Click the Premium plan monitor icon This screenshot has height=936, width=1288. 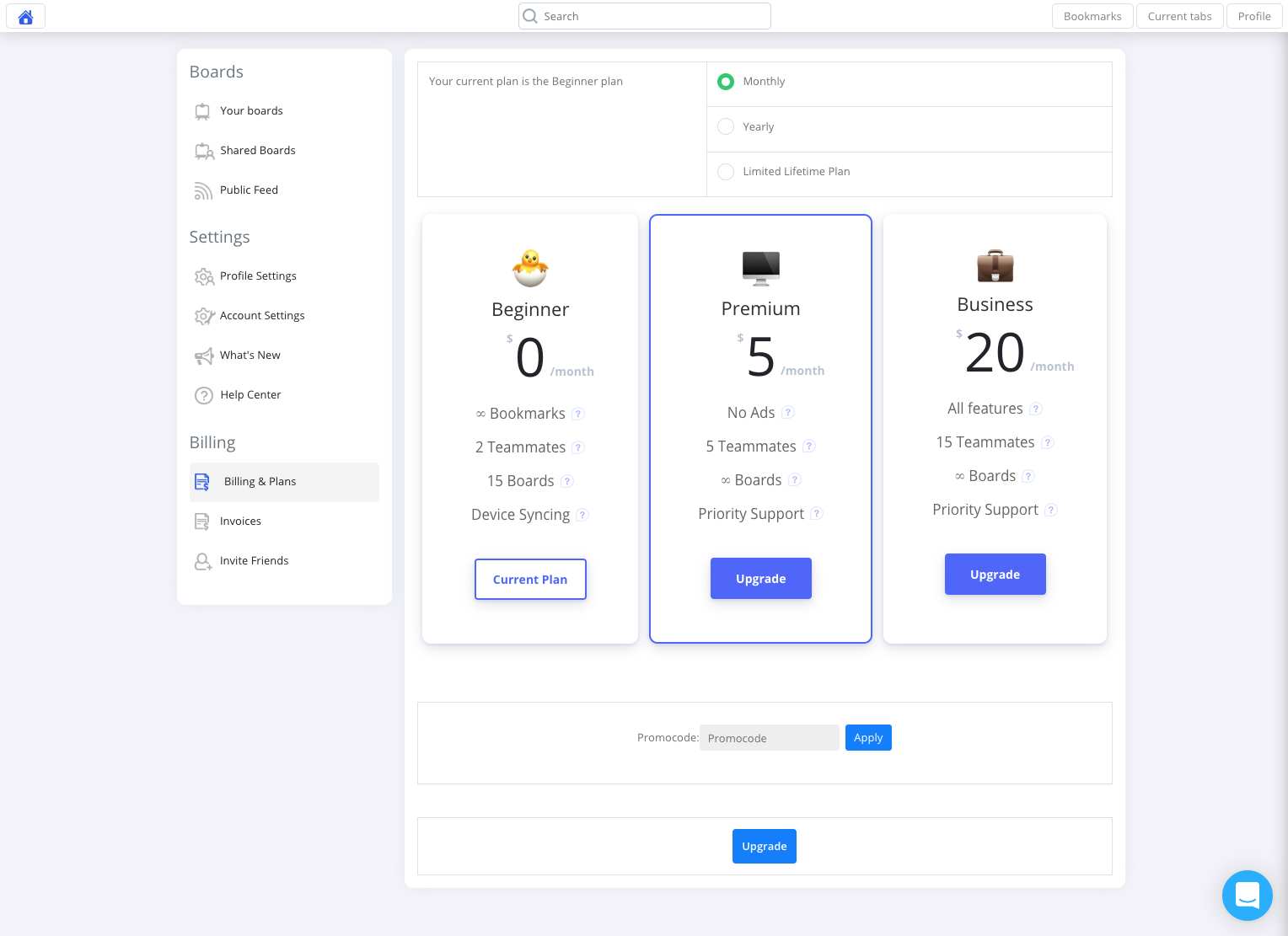pyautogui.click(x=761, y=268)
